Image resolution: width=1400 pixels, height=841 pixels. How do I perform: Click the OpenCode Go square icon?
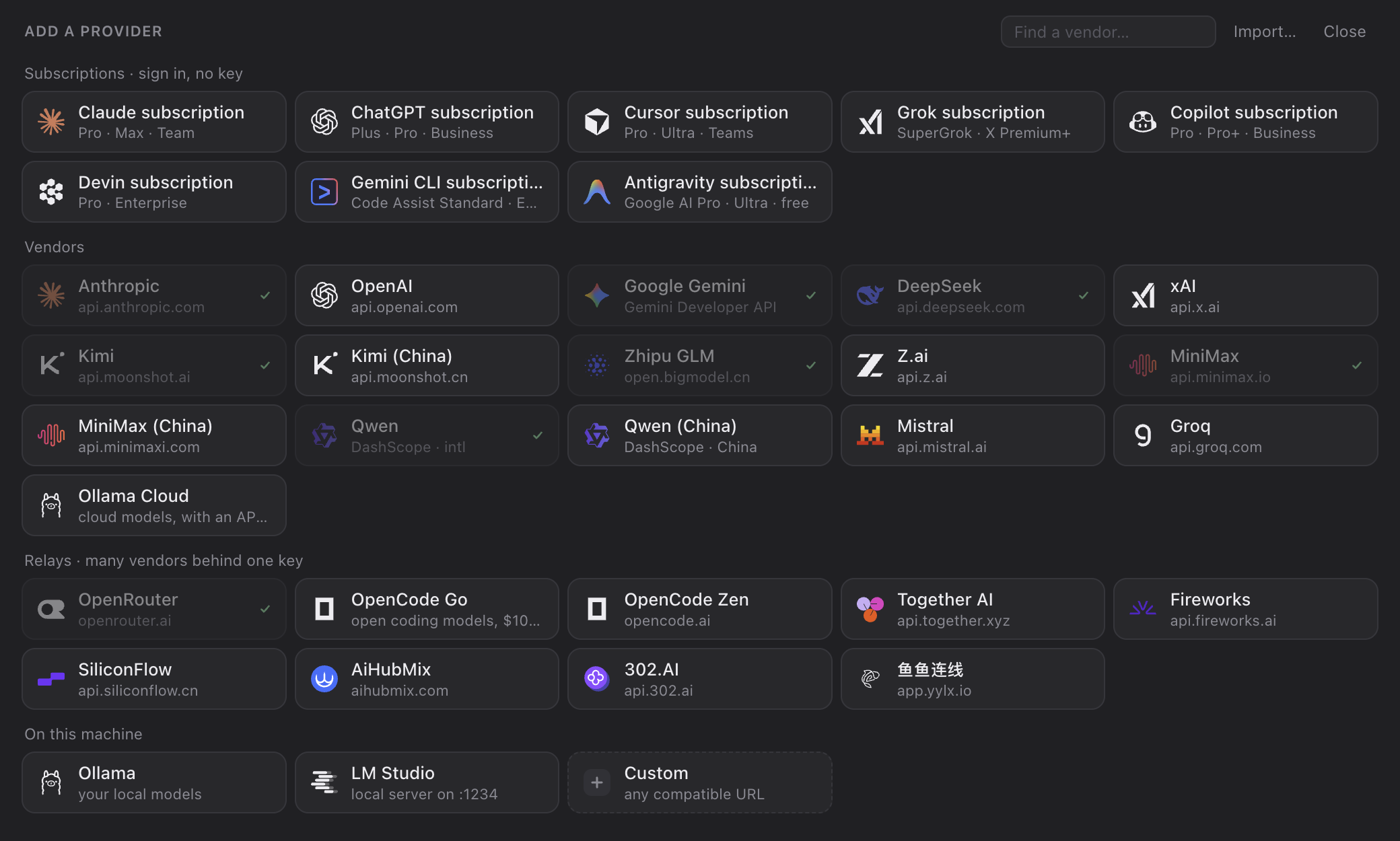(324, 609)
